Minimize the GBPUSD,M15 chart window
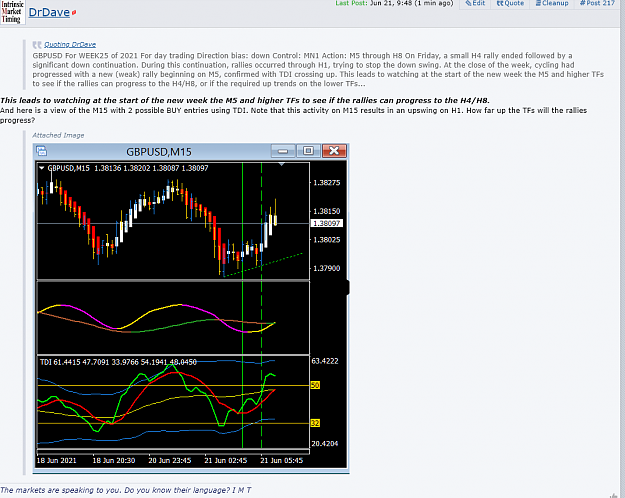This screenshot has width=625, height=498. pos(283,151)
